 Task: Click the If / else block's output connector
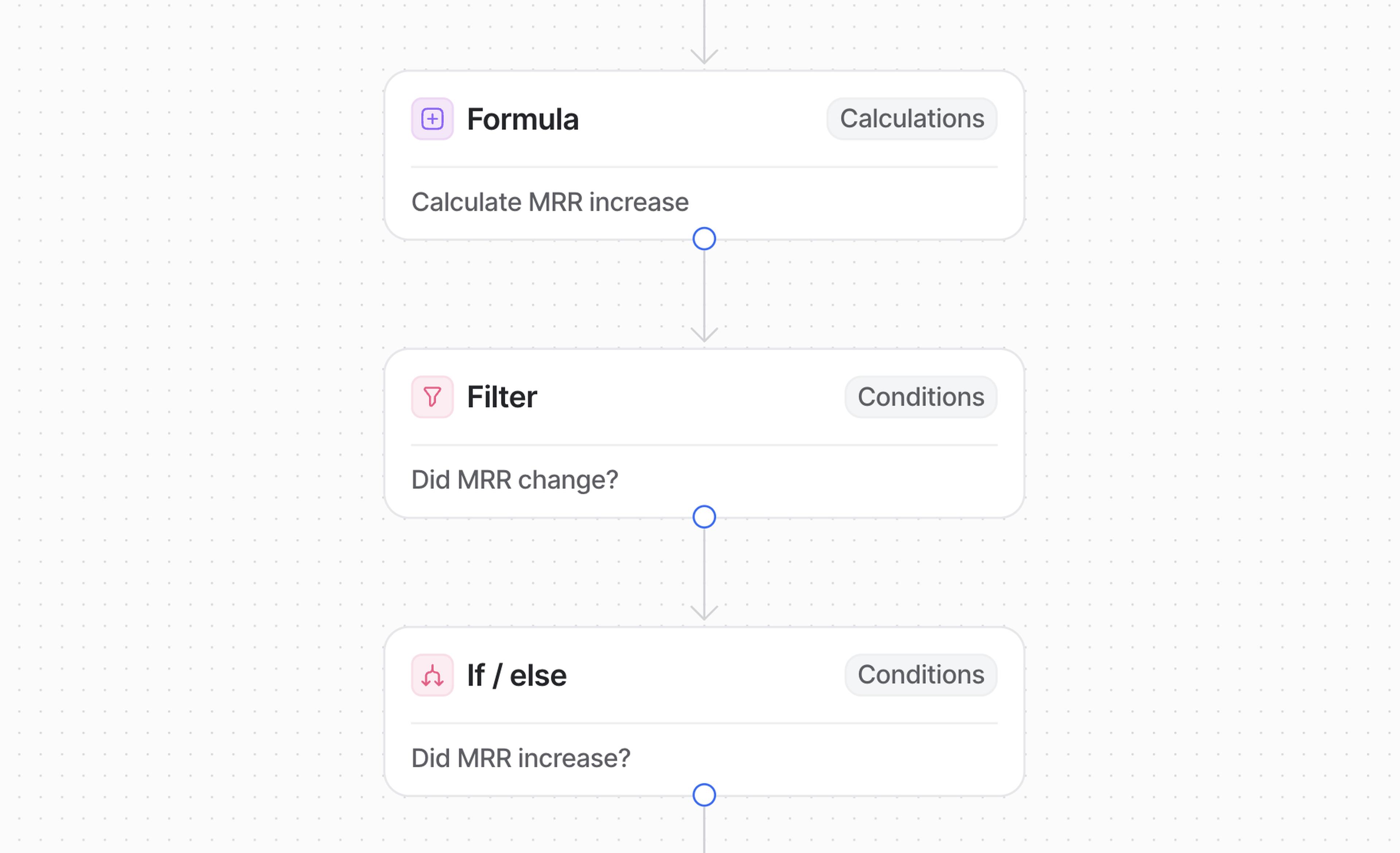(x=704, y=794)
